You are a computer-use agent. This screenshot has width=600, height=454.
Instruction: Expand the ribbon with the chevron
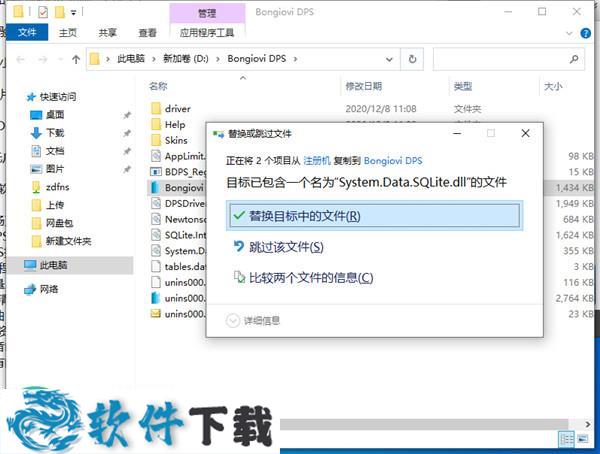569,33
